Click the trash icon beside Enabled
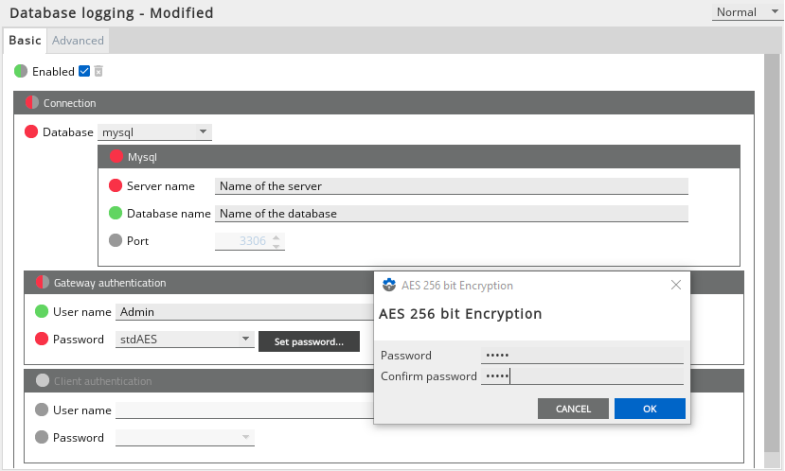The height and width of the screenshot is (471, 785). point(98,71)
